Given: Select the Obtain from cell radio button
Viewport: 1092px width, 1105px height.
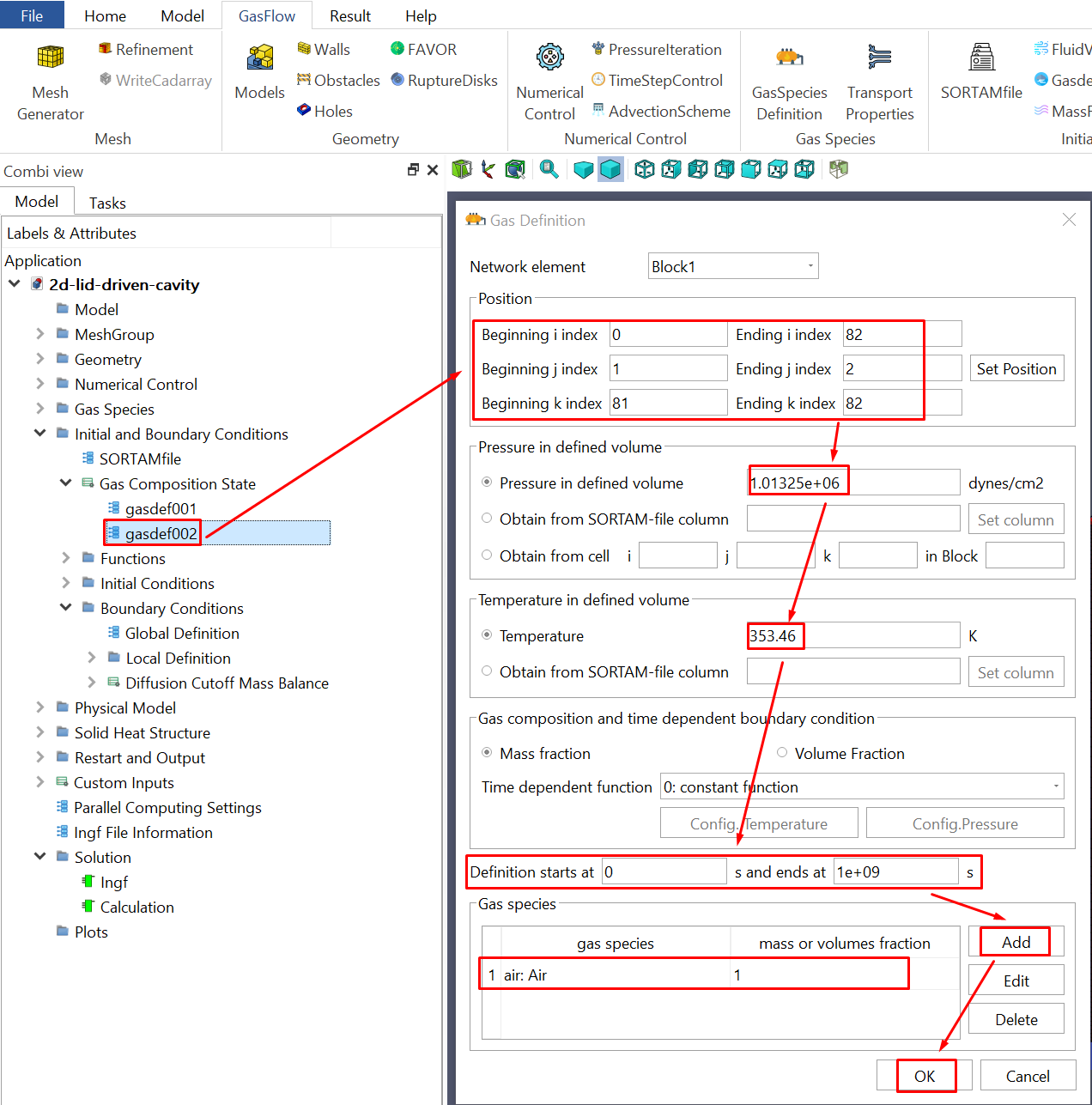Looking at the screenshot, I should (x=487, y=556).
